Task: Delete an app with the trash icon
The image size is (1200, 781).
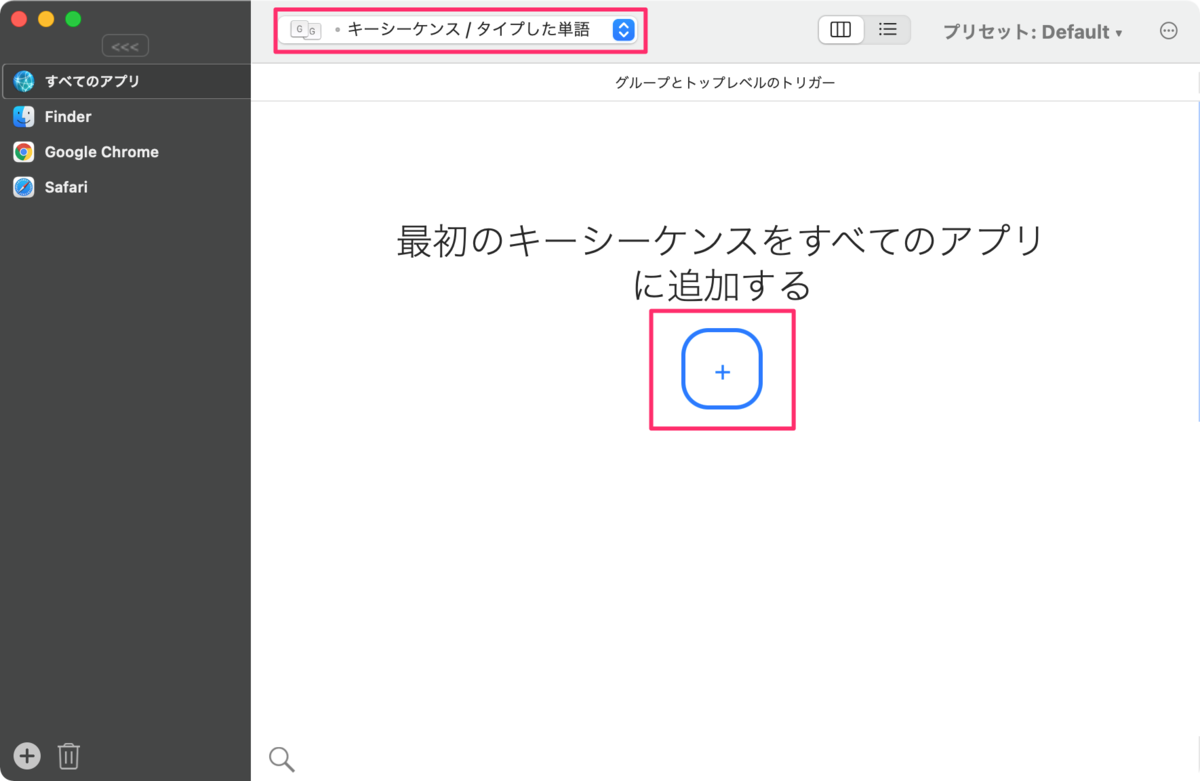Action: (x=68, y=756)
